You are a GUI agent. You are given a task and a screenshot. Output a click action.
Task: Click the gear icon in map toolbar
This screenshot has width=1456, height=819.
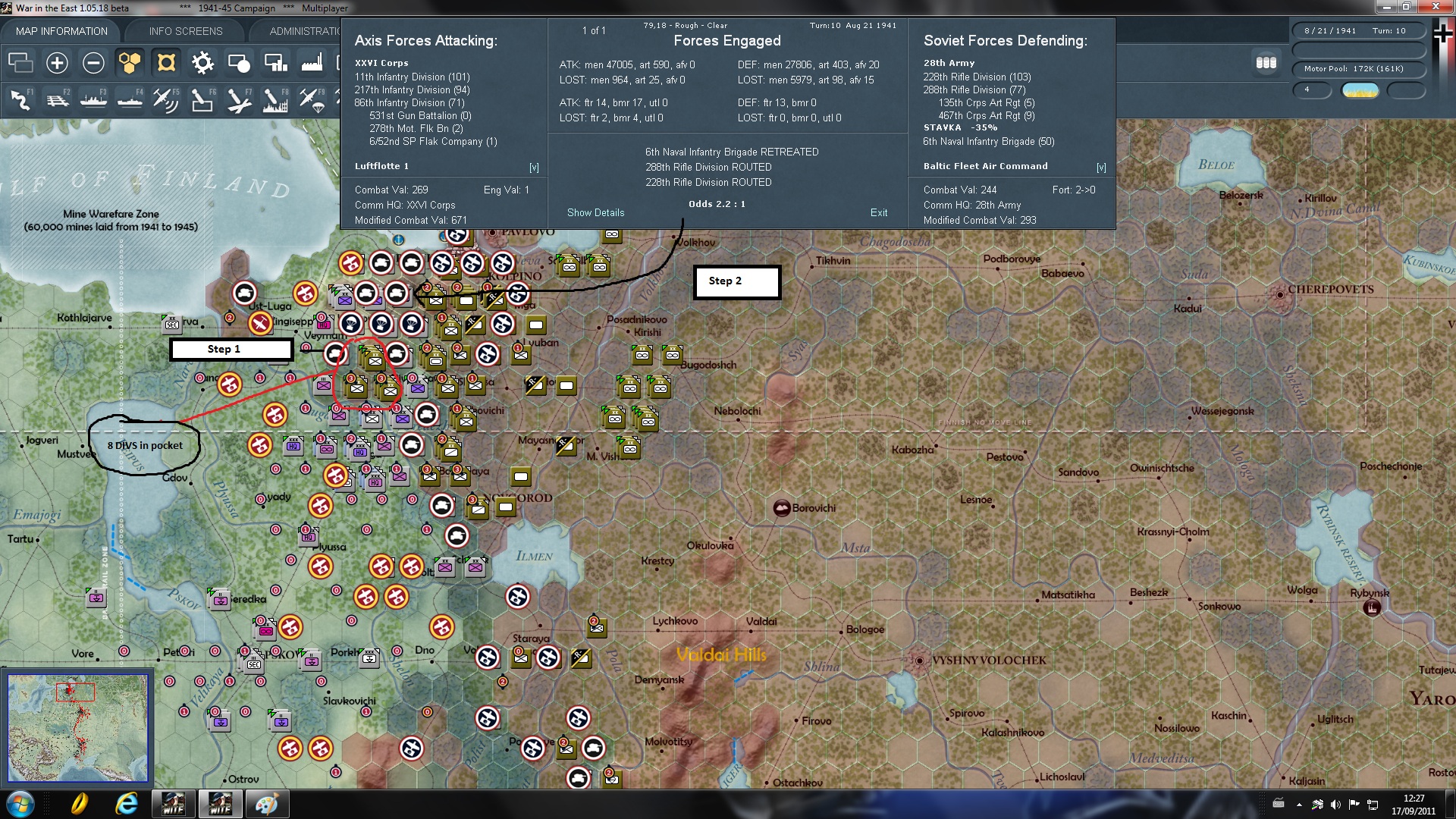click(x=202, y=63)
